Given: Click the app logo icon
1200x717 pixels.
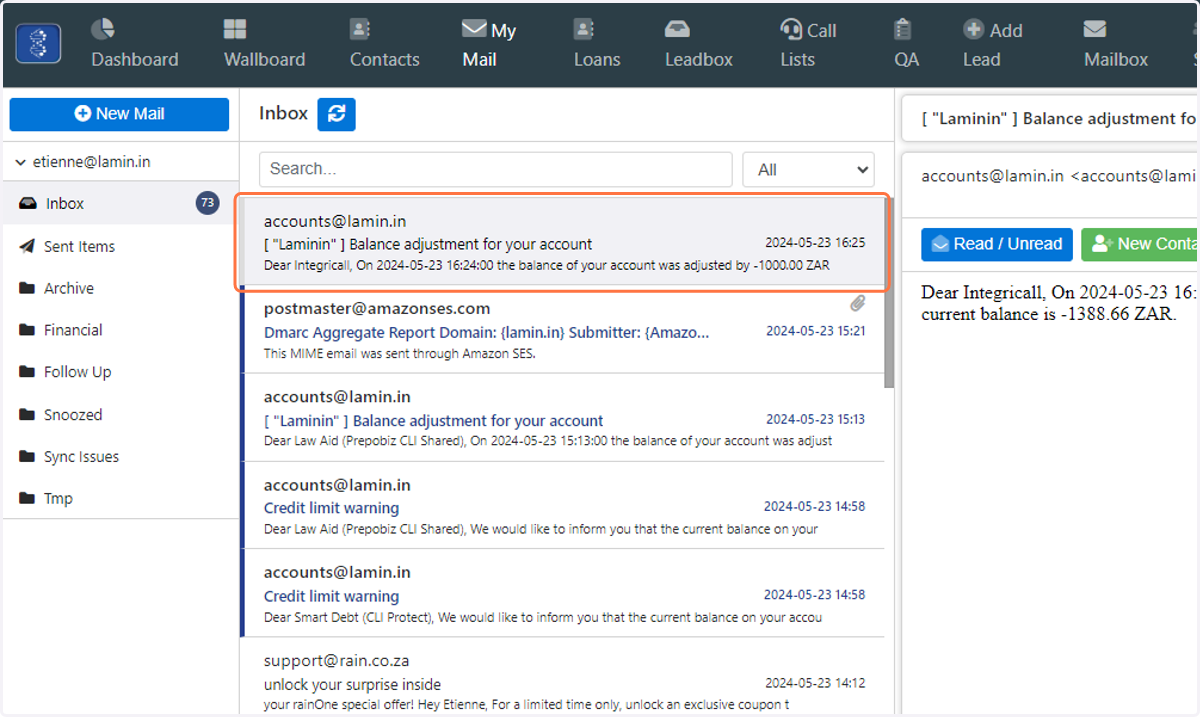Looking at the screenshot, I should (38, 44).
